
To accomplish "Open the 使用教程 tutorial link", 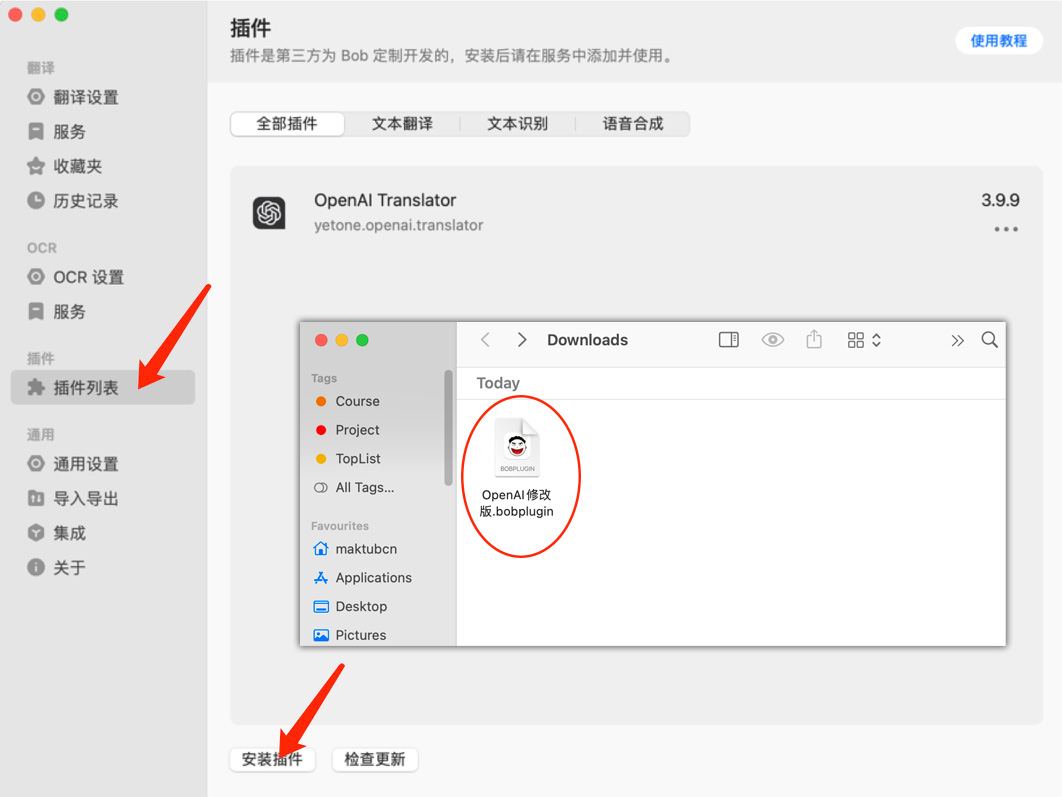I will click(x=999, y=41).
